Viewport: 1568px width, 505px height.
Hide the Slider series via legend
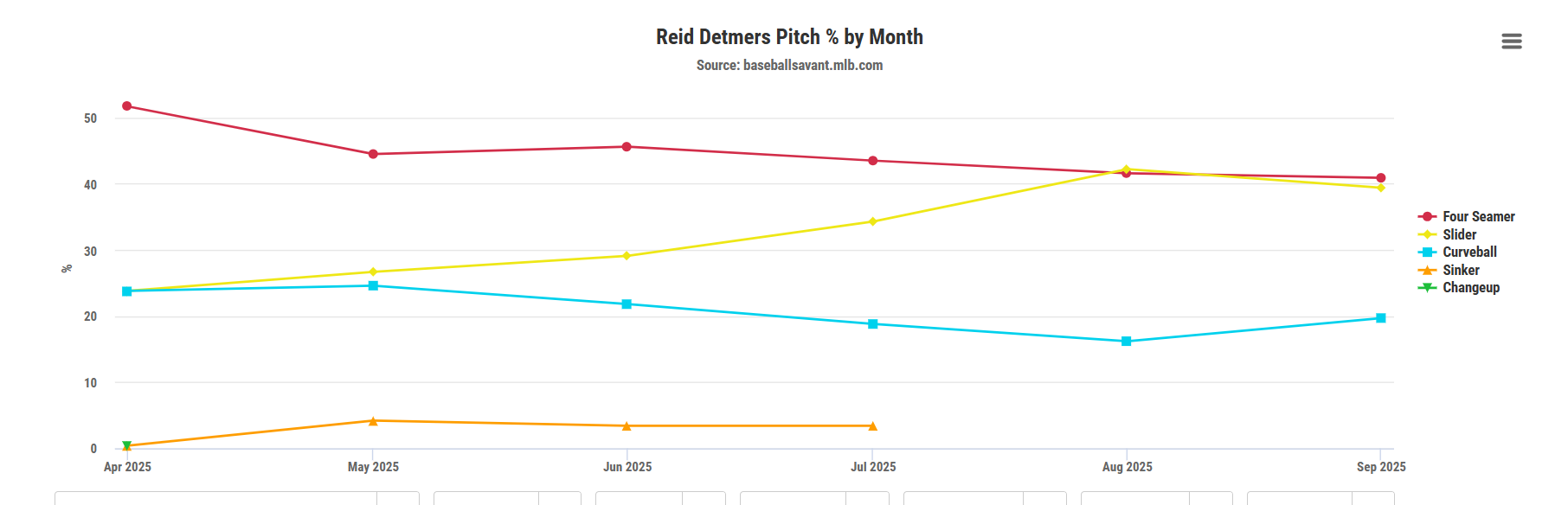pyautogui.click(x=1459, y=234)
